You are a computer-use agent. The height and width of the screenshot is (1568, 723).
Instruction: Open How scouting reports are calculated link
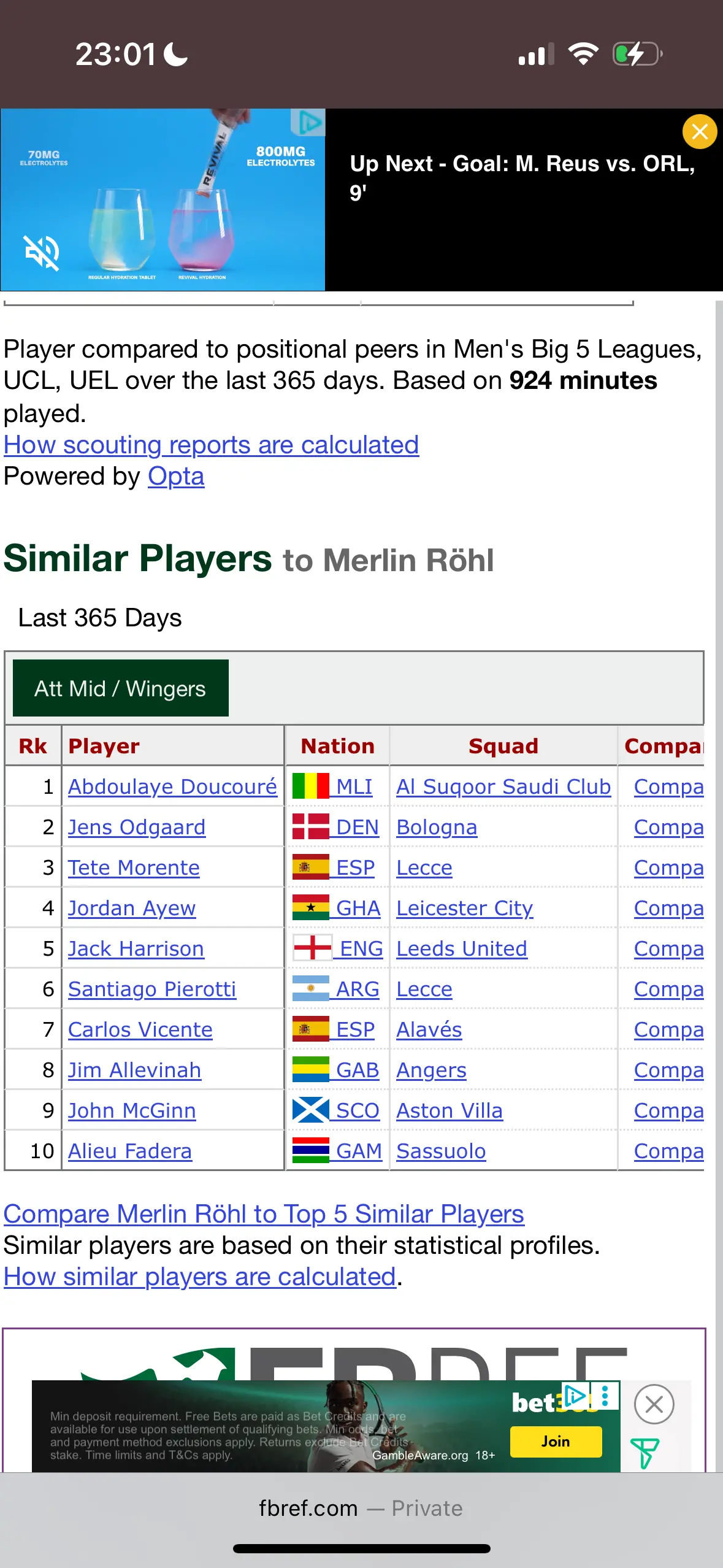pyautogui.click(x=211, y=445)
